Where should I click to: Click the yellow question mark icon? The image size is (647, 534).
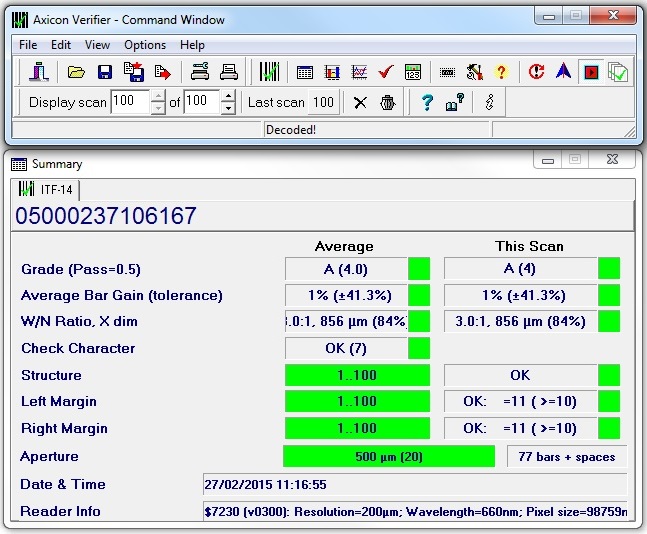[x=501, y=72]
